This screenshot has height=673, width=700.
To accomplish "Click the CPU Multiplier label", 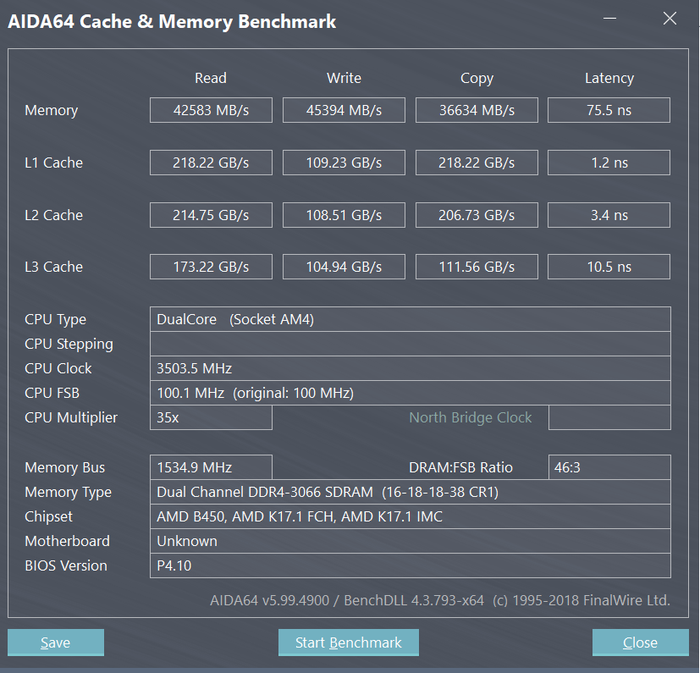I will click(71, 417).
